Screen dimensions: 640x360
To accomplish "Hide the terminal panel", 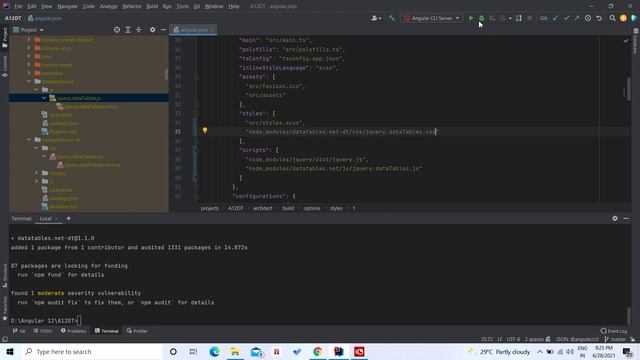I will click(626, 218).
